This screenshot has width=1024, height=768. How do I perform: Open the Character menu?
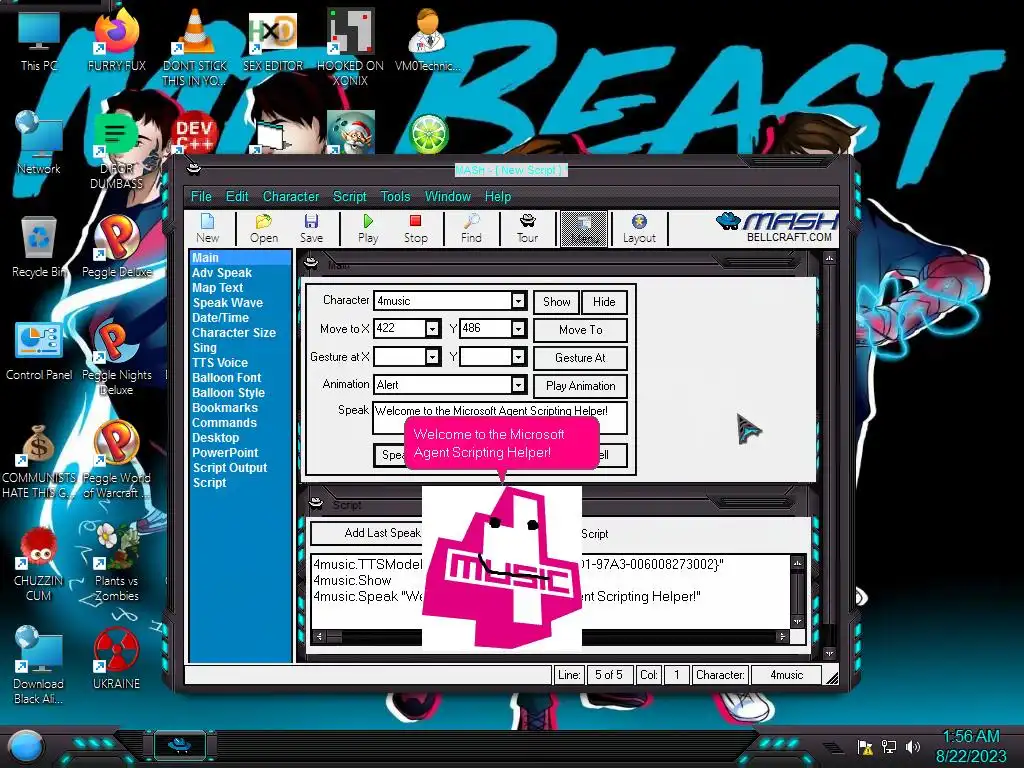coord(291,197)
